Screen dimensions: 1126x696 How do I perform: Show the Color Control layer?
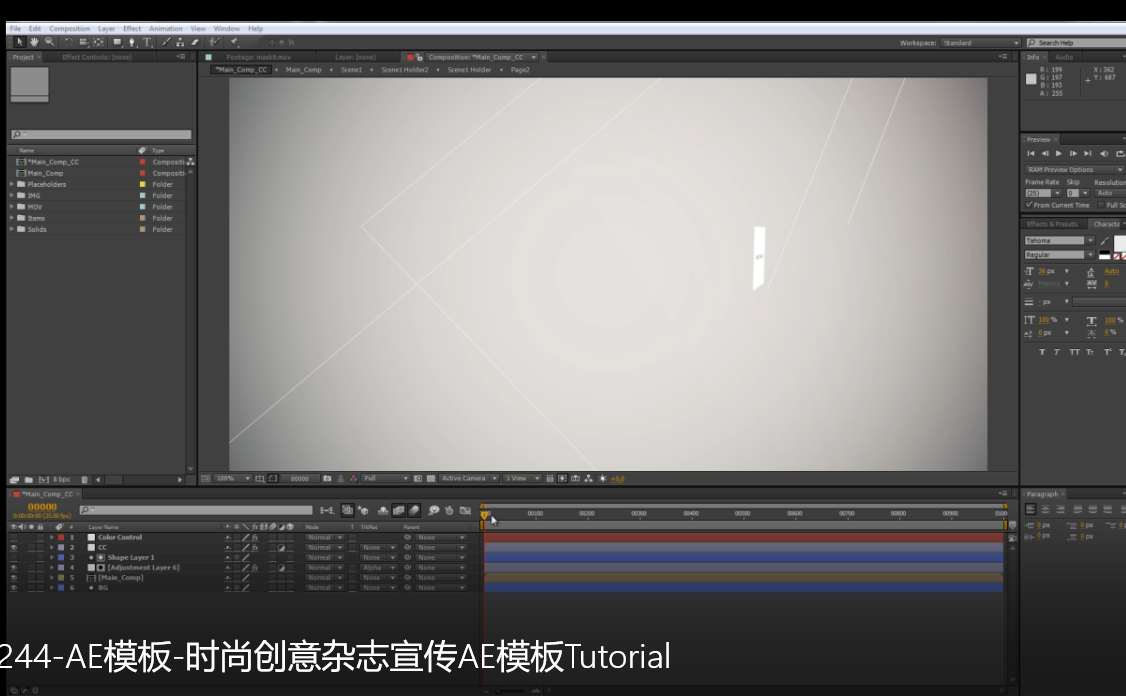coord(14,537)
